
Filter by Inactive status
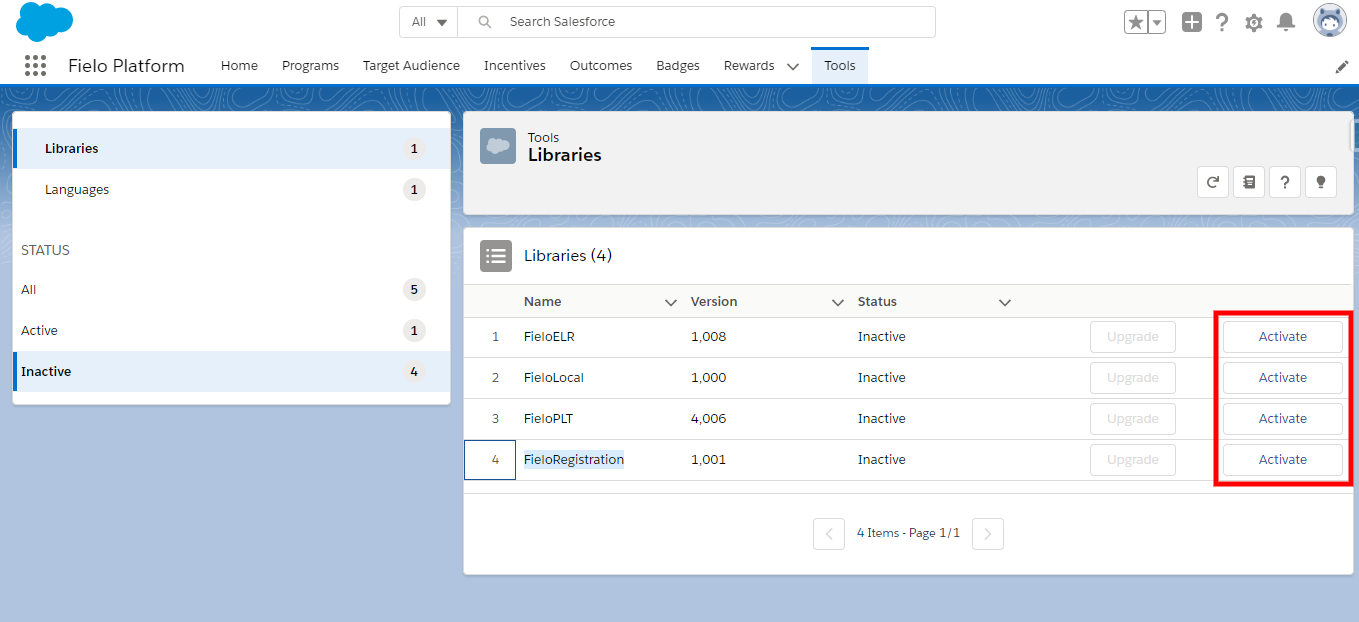231,371
